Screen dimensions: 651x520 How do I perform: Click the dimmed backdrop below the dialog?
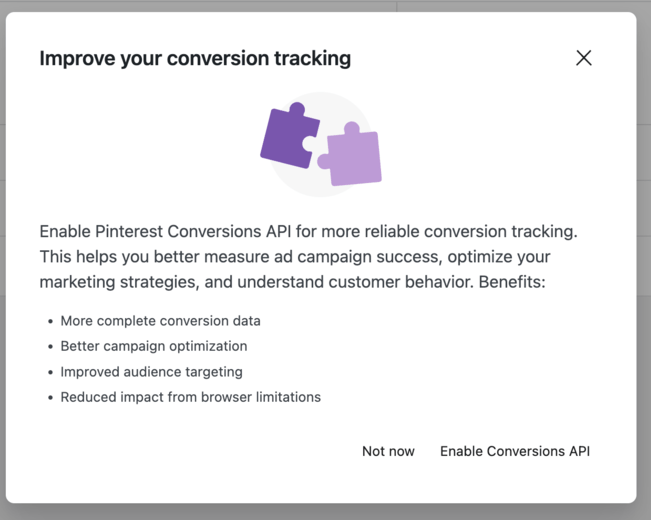click(x=326, y=512)
